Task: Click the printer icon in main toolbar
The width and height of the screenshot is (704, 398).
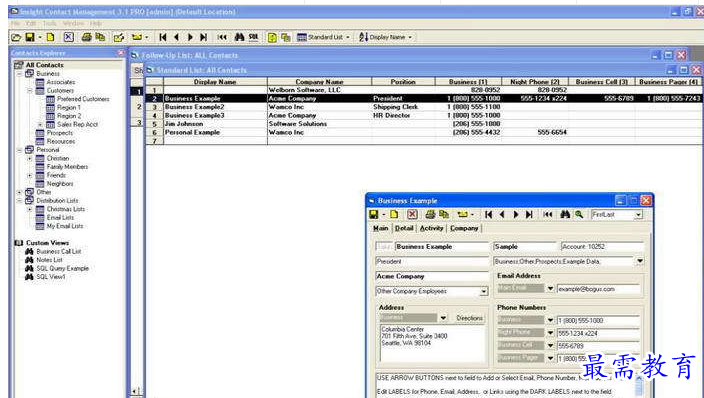Action: (86, 37)
